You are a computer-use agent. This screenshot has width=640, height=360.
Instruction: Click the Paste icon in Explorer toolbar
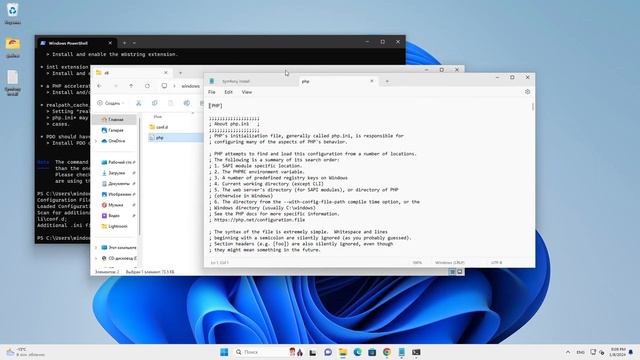click(171, 103)
